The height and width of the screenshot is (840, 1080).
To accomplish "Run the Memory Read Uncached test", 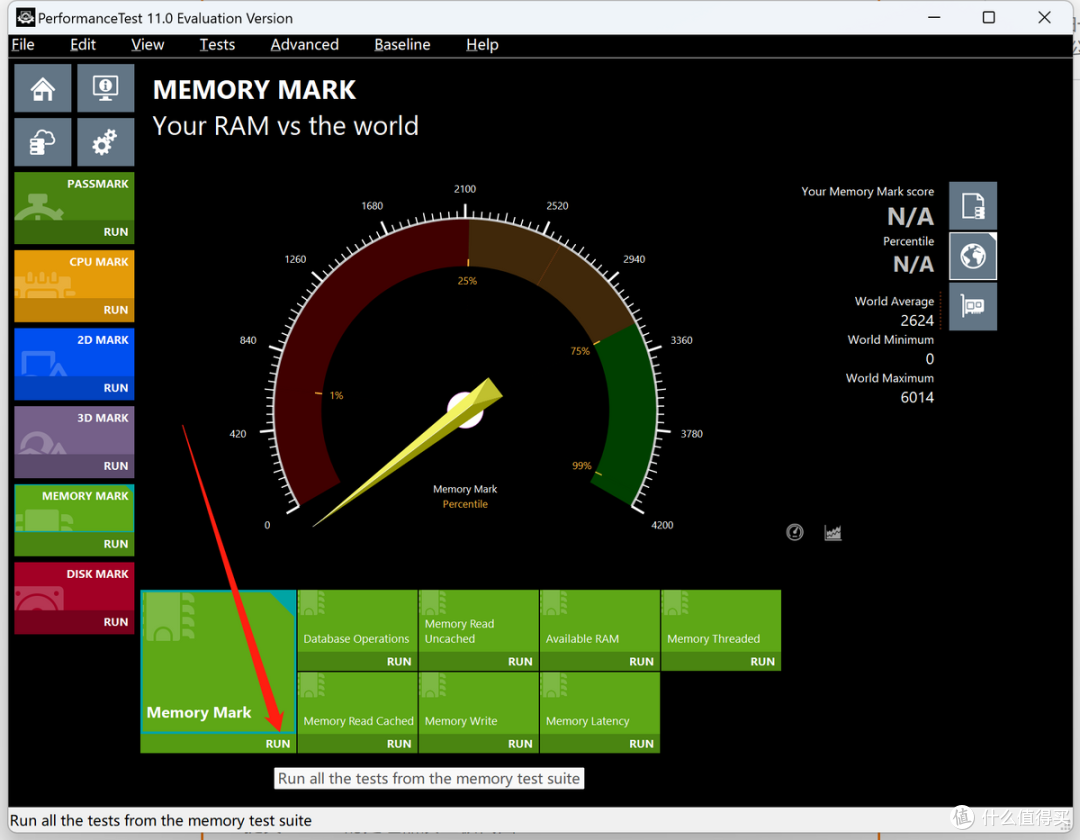I will (520, 662).
